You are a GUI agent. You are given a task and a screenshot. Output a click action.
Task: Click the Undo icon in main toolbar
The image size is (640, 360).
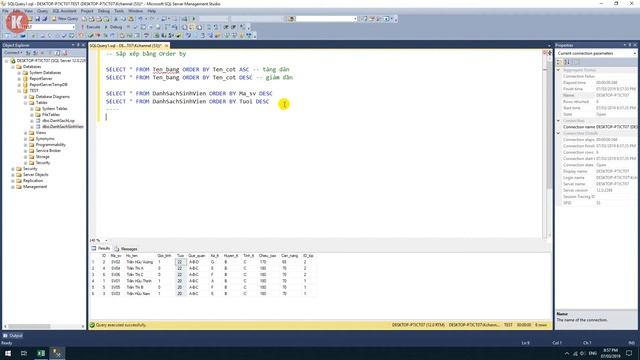coord(140,19)
